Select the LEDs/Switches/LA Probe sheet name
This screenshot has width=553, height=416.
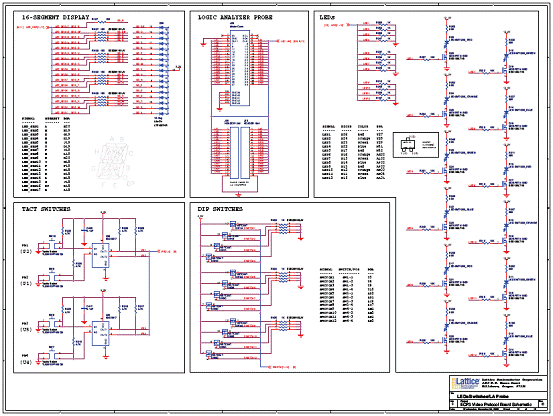(x=483, y=396)
